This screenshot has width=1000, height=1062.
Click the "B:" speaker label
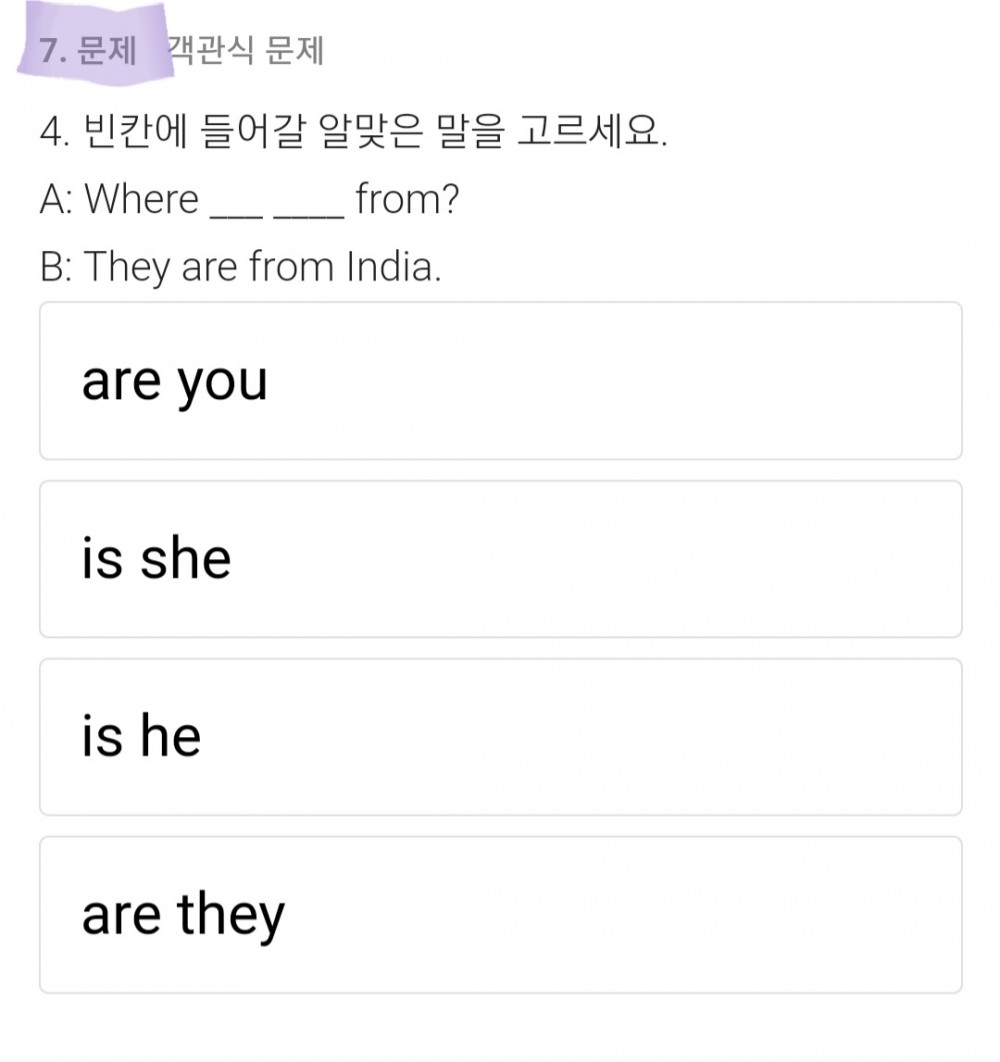[x=56, y=267]
